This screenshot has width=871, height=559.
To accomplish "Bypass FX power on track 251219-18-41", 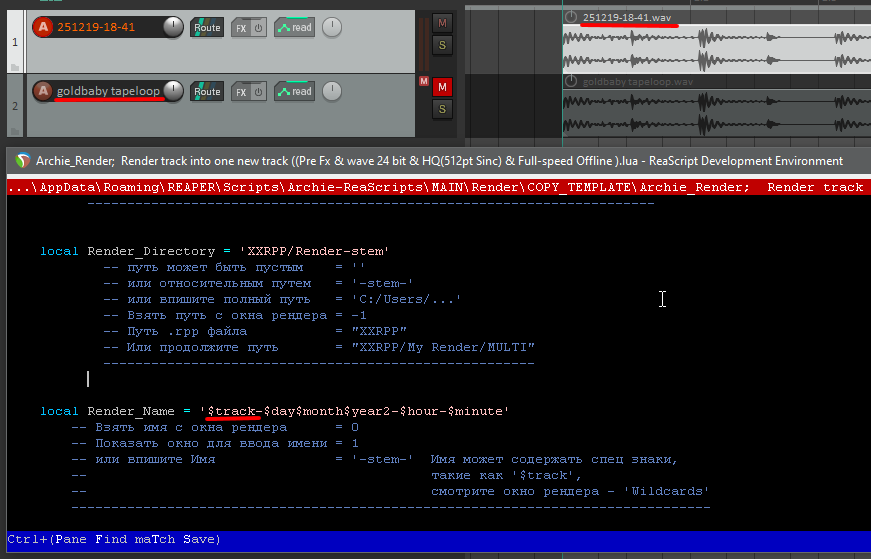I will tap(258, 28).
